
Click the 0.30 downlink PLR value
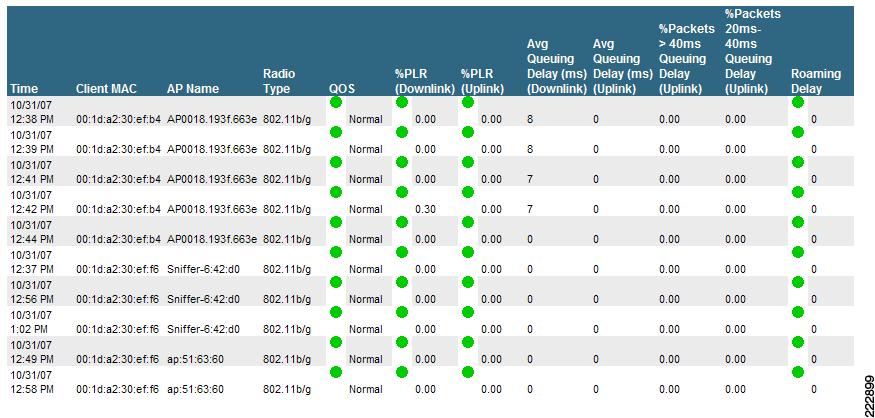(425, 209)
